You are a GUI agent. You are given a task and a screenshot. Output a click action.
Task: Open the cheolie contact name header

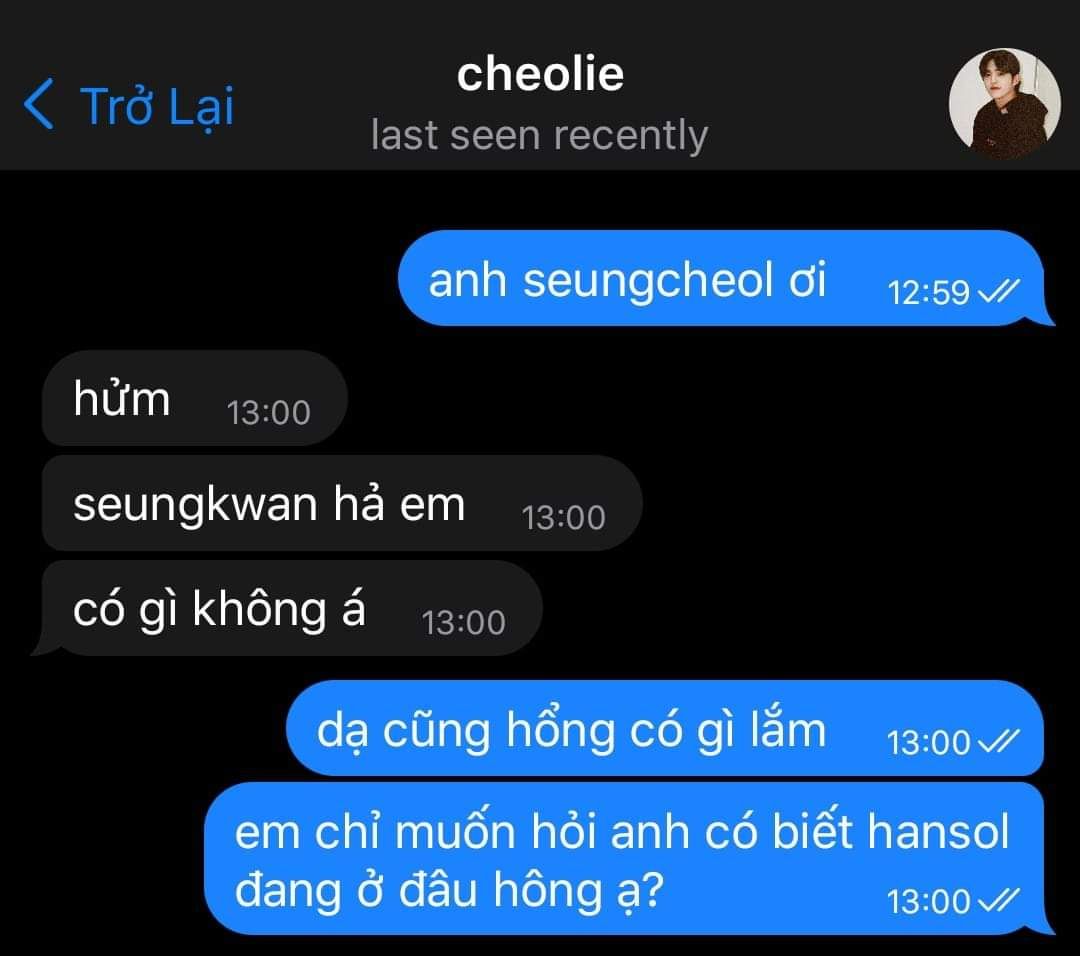[540, 74]
